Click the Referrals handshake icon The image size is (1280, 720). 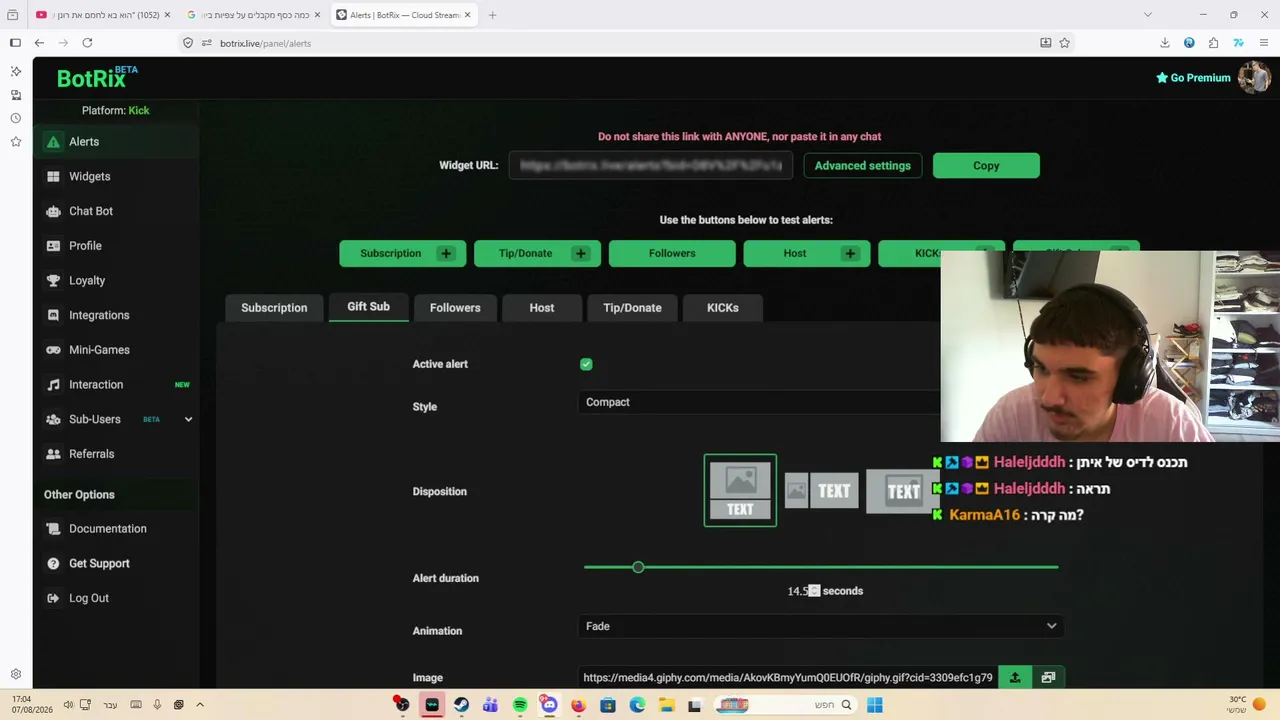tap(53, 454)
